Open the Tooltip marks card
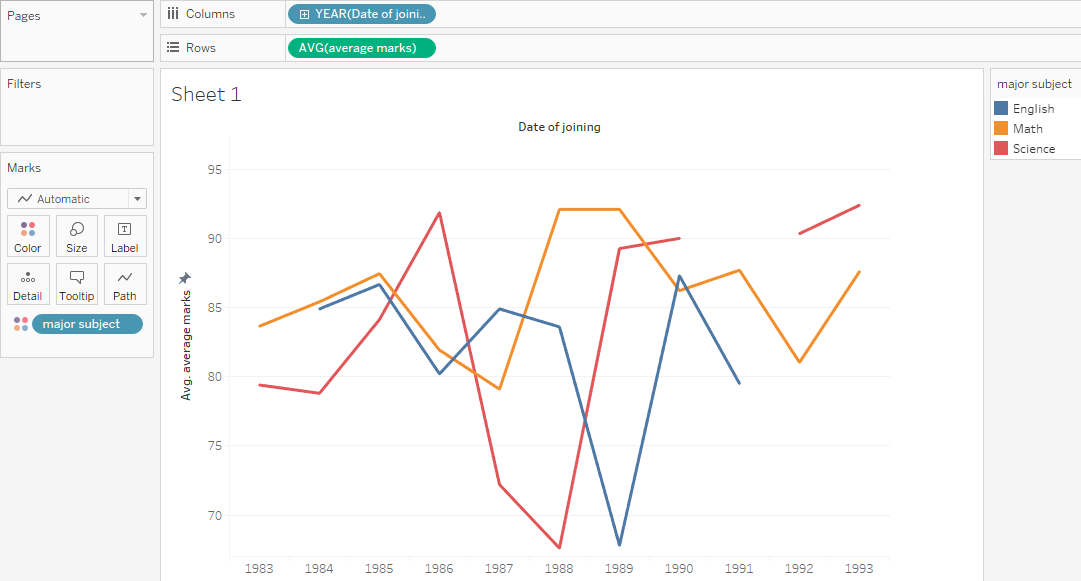 click(77, 284)
